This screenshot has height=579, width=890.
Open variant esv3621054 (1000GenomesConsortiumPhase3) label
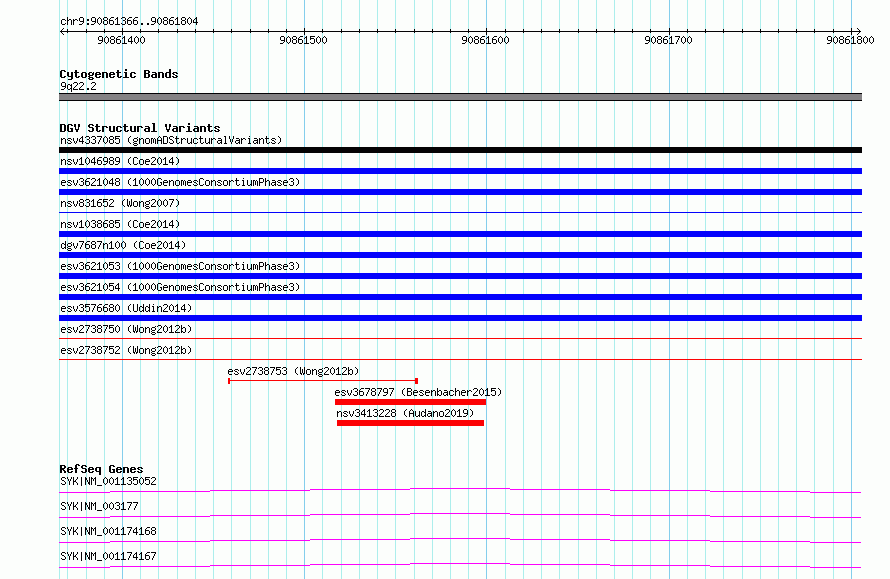(180, 287)
